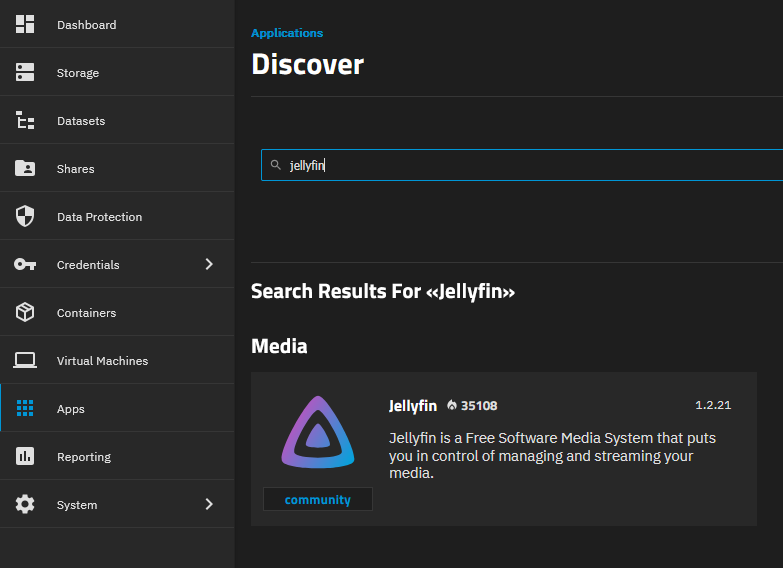Open the Data Protection shield icon
783x568 pixels.
pyautogui.click(x=25, y=216)
